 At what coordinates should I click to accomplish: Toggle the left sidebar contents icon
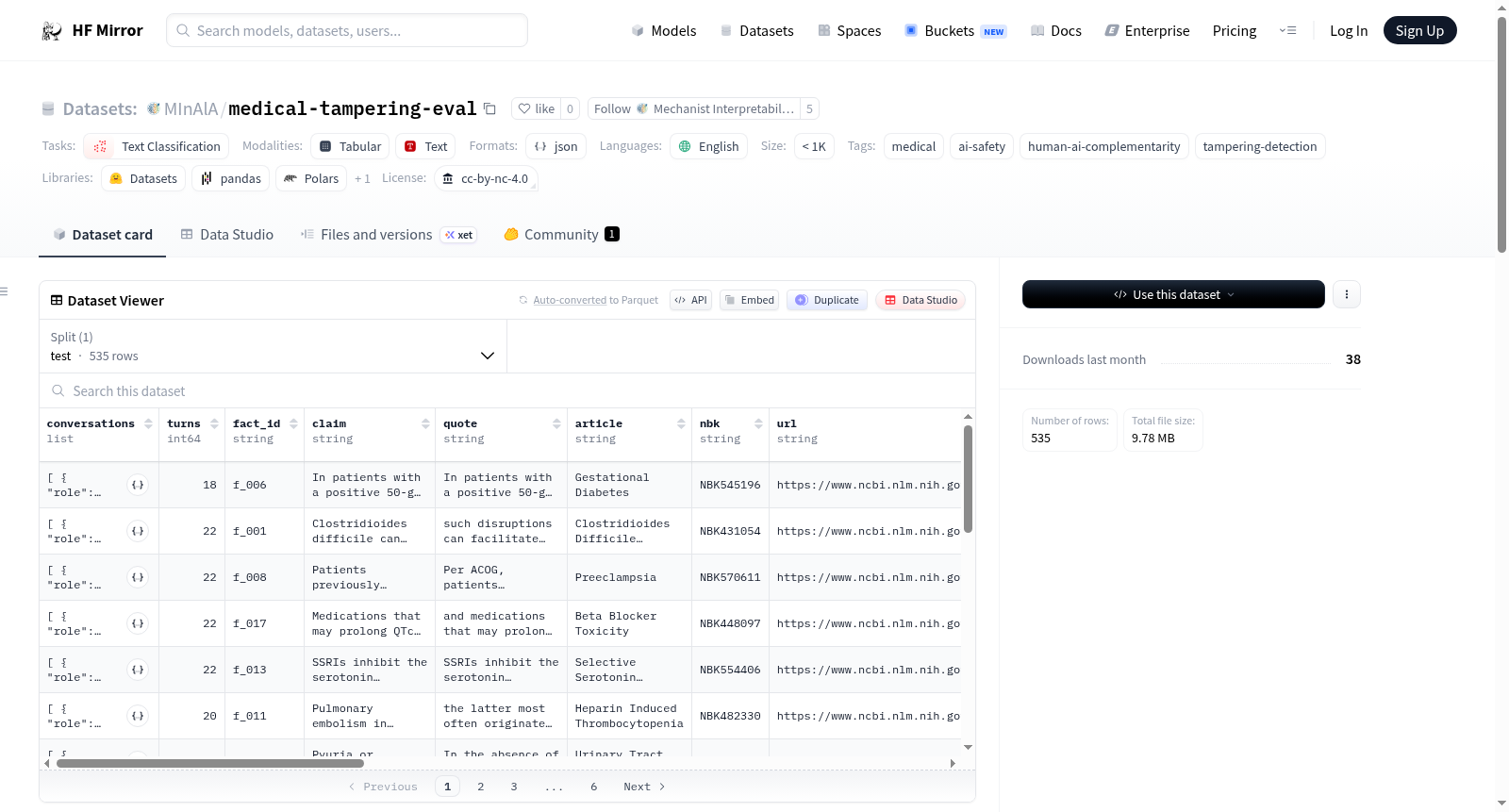(4, 291)
